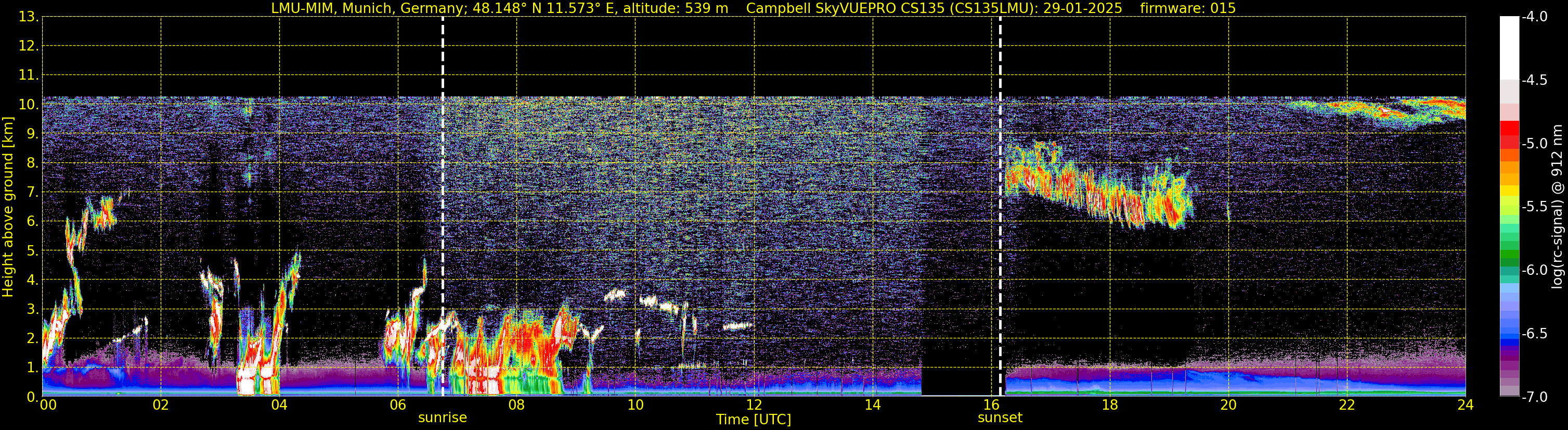Click the 18 time tick label
The image size is (1568, 430).
tap(1110, 405)
